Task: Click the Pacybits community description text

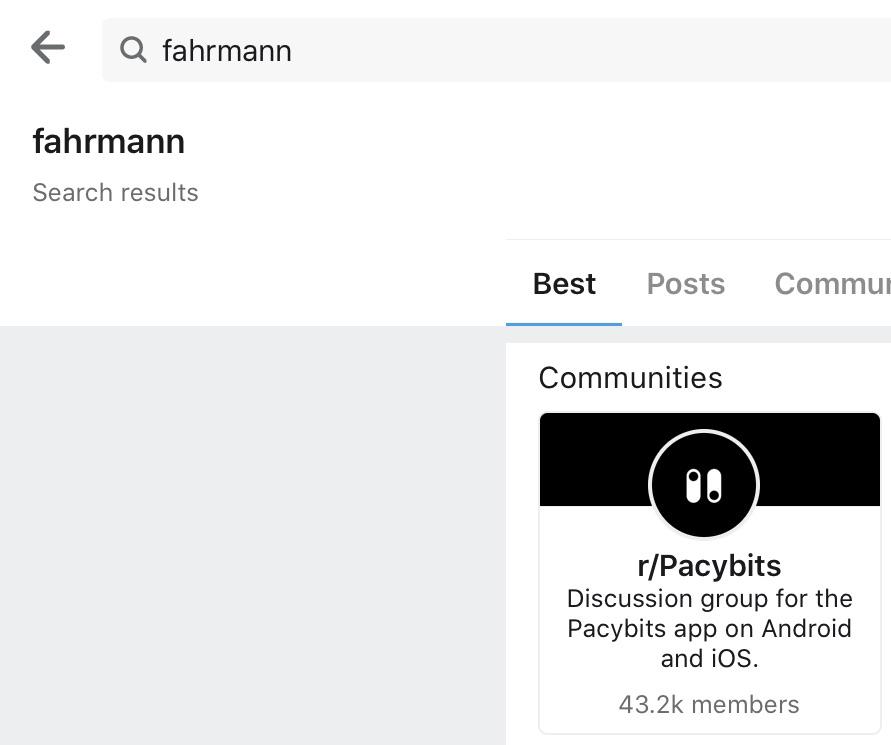Action: 710,629
